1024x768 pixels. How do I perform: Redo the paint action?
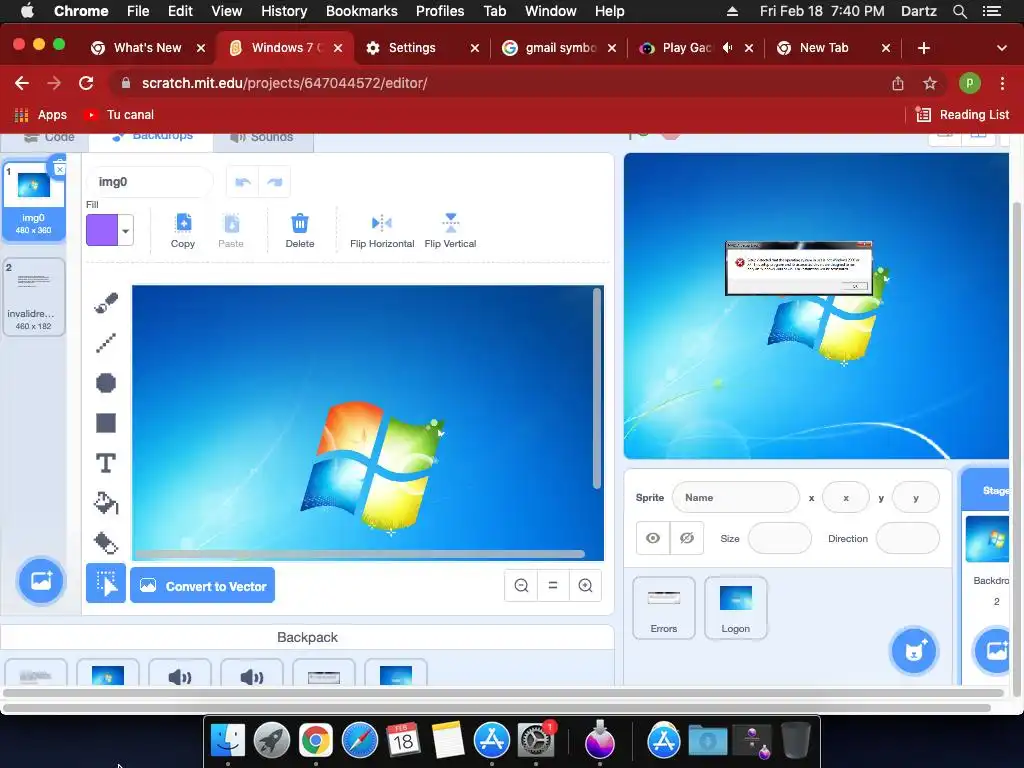click(x=275, y=182)
